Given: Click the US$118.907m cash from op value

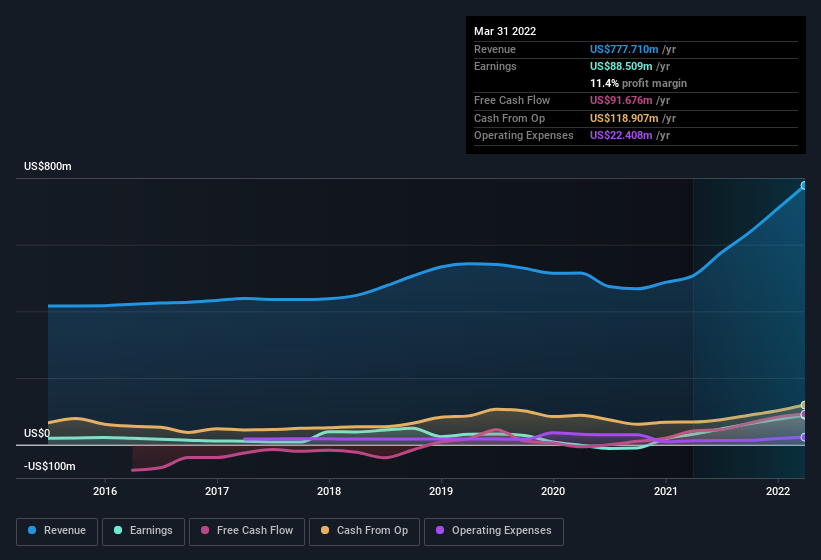Looking at the screenshot, I should coord(624,118).
